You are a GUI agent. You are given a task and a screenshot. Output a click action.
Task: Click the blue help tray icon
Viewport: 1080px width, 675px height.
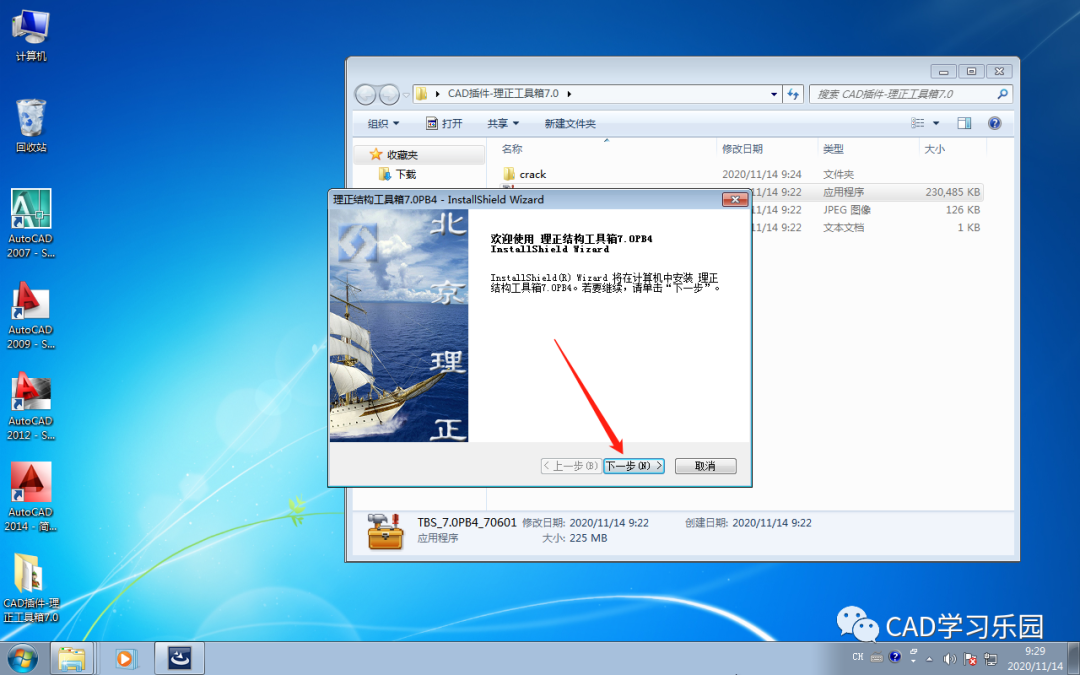(895, 656)
